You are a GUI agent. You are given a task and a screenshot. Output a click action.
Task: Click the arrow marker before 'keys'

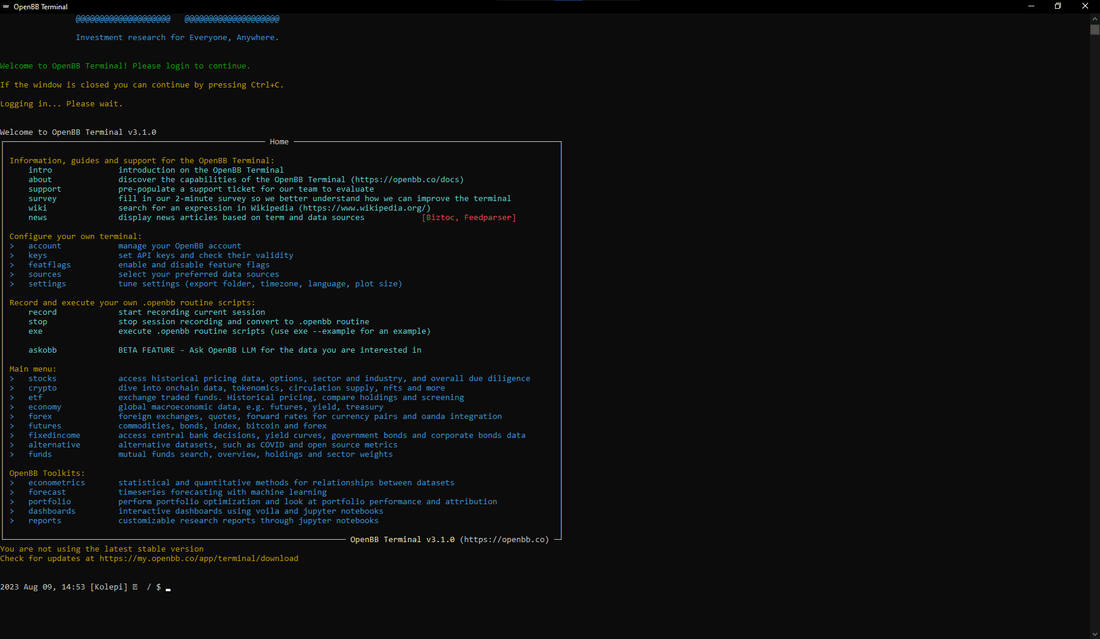pyautogui.click(x=12, y=255)
